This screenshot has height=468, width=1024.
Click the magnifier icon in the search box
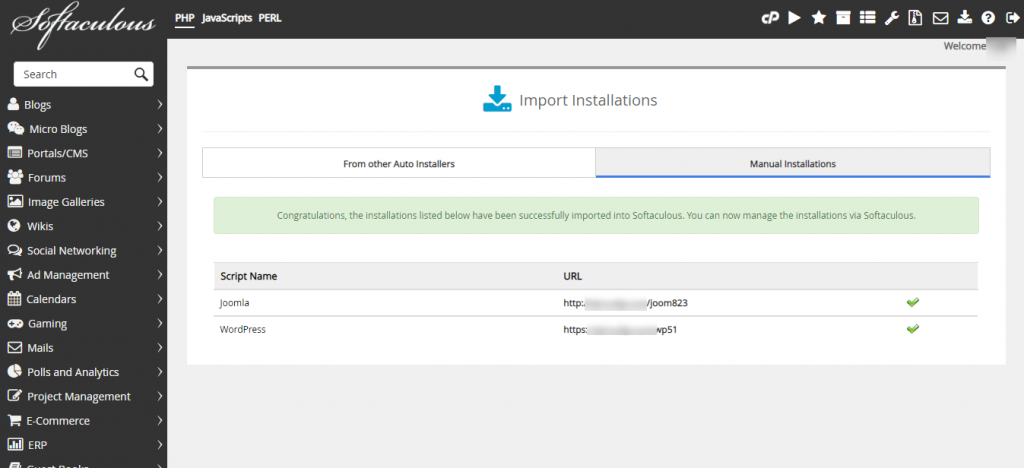pos(141,74)
